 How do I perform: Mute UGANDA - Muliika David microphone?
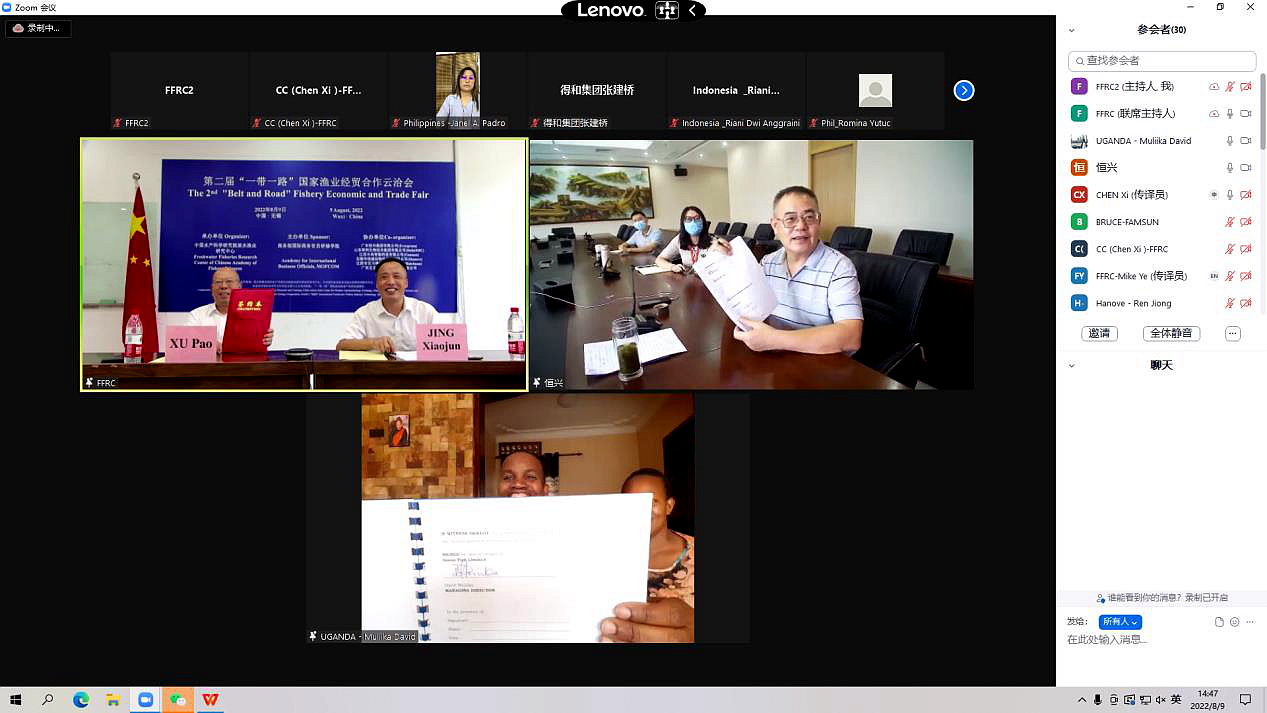click(1230, 141)
